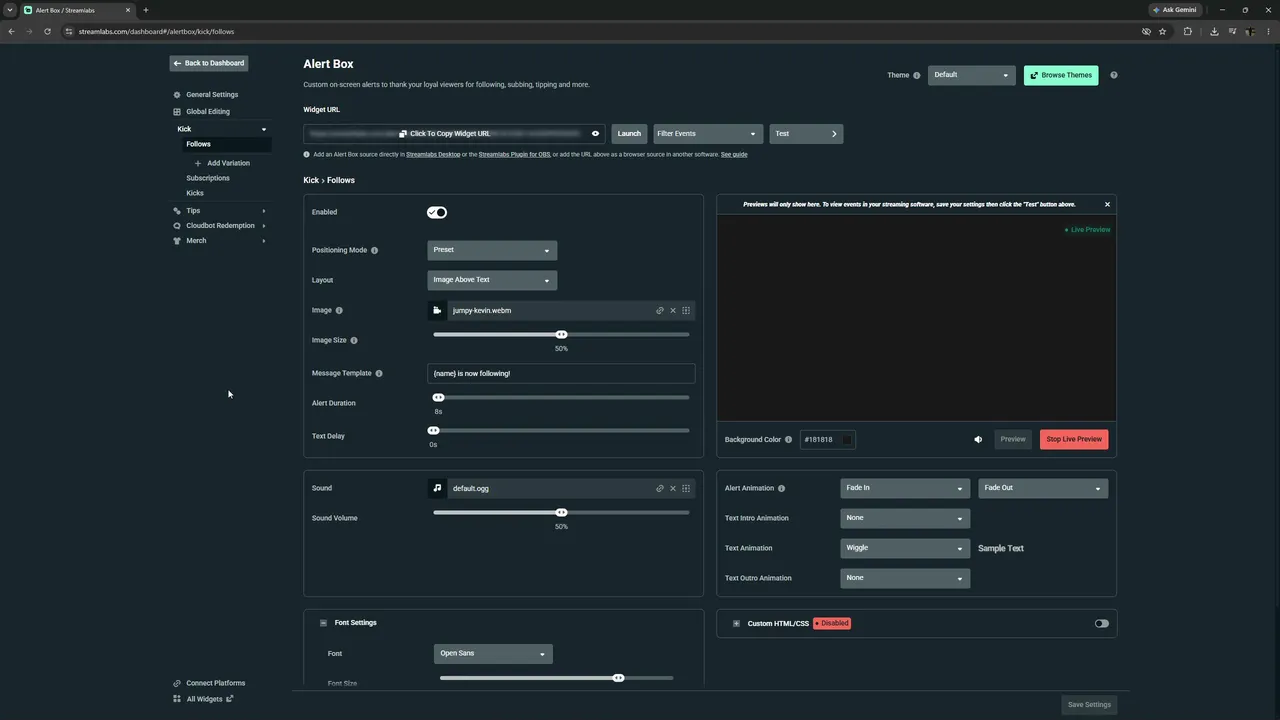Click the info icon next to Positioning Mode

tap(375, 250)
